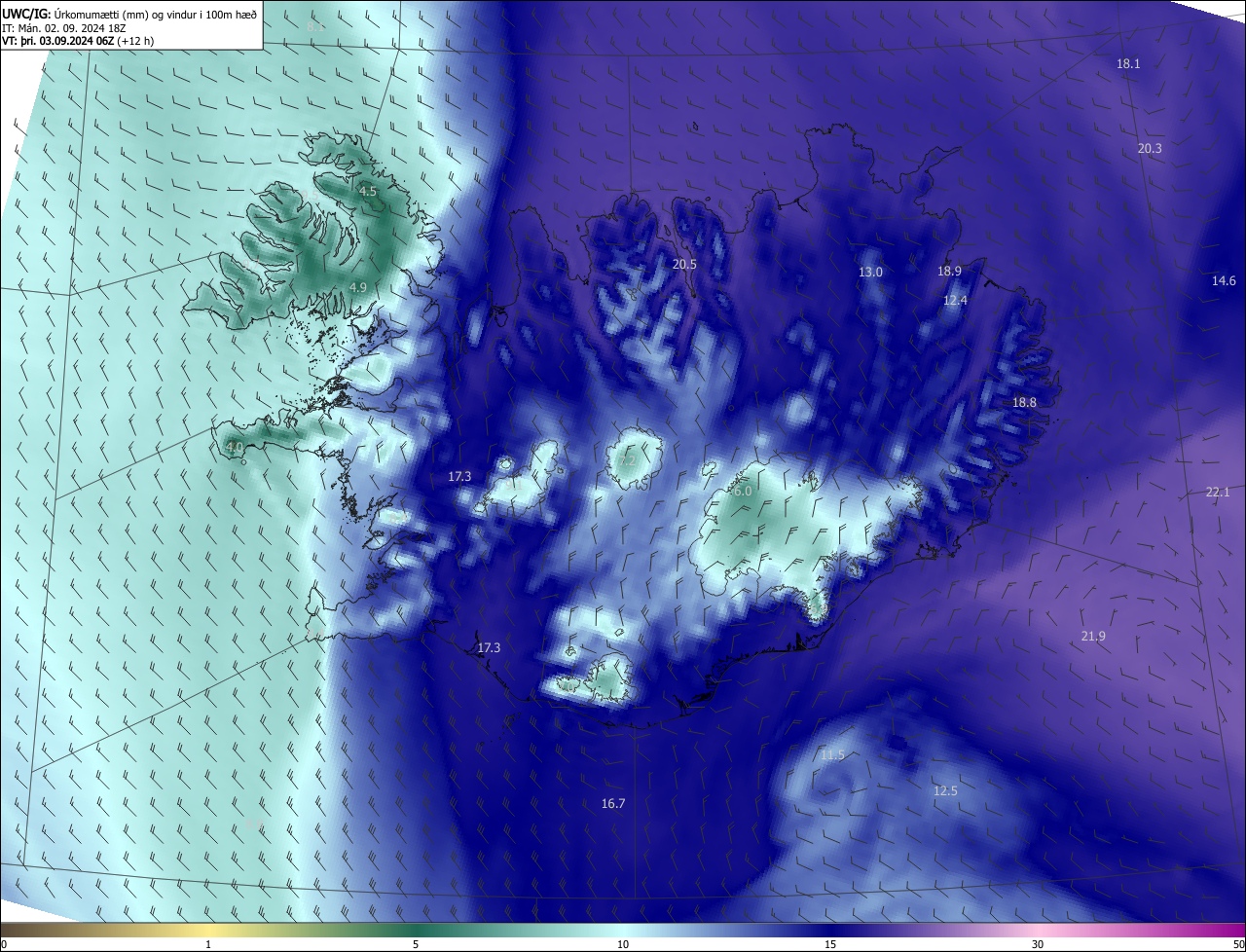Click the colorbar tick label 50

(1237, 944)
